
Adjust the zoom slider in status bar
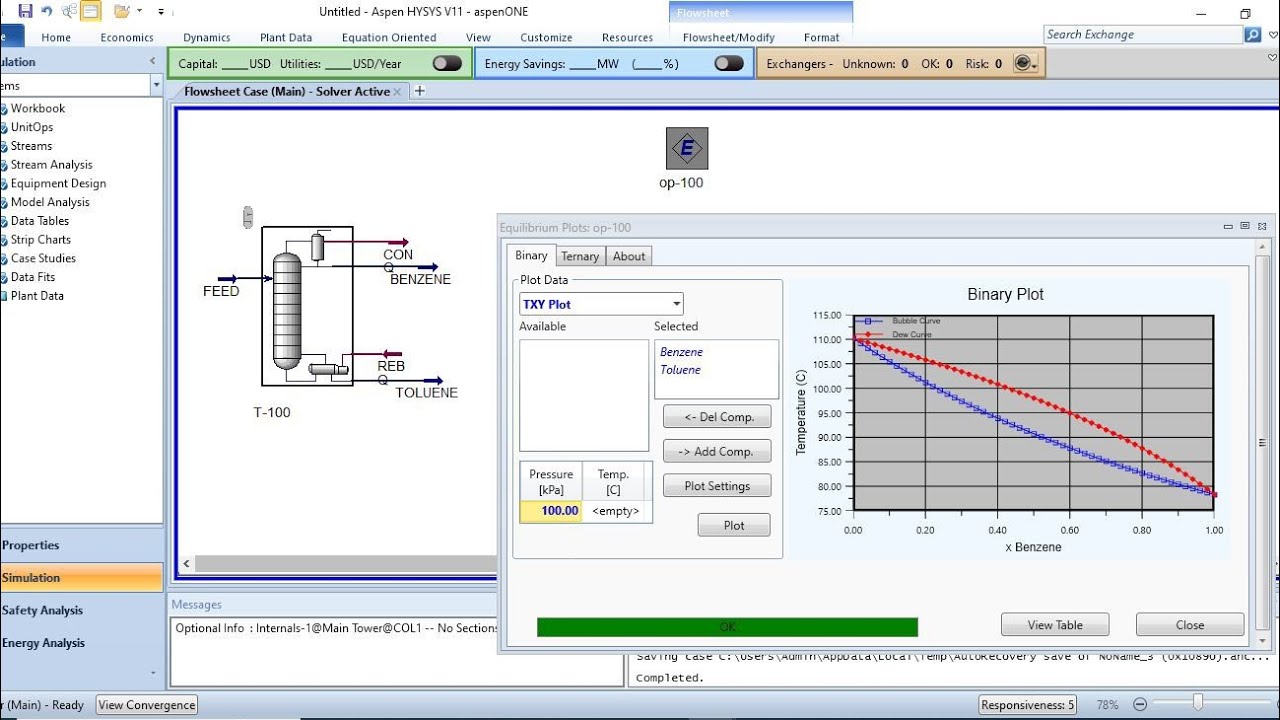click(x=1197, y=704)
